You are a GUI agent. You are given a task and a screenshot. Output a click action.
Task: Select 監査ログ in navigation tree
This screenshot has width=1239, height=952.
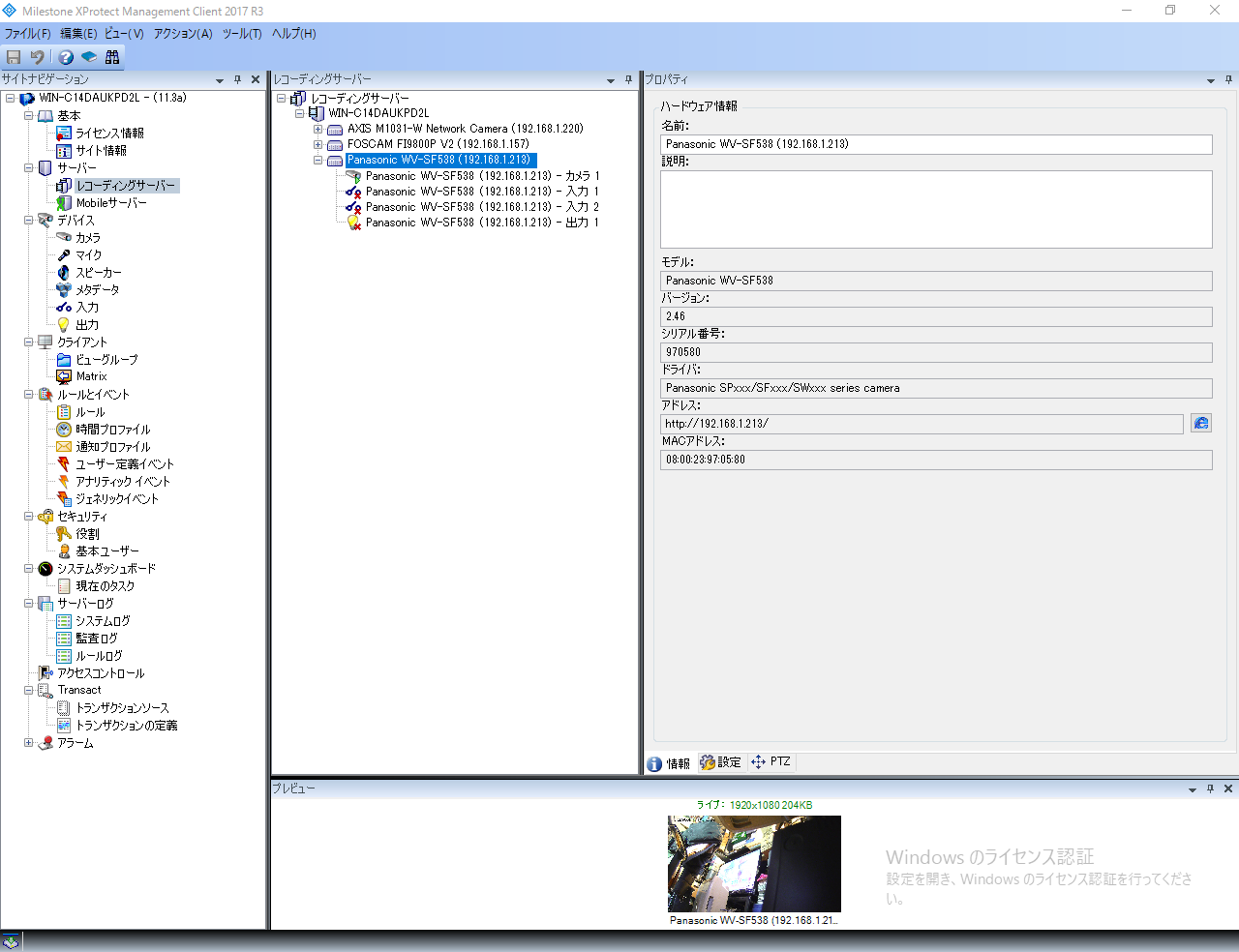97,639
